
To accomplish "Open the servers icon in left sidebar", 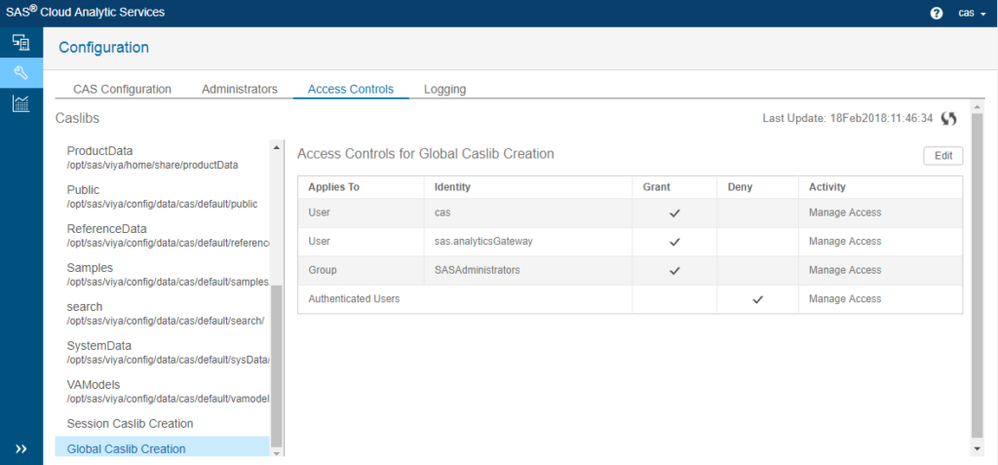I will pyautogui.click(x=21, y=42).
